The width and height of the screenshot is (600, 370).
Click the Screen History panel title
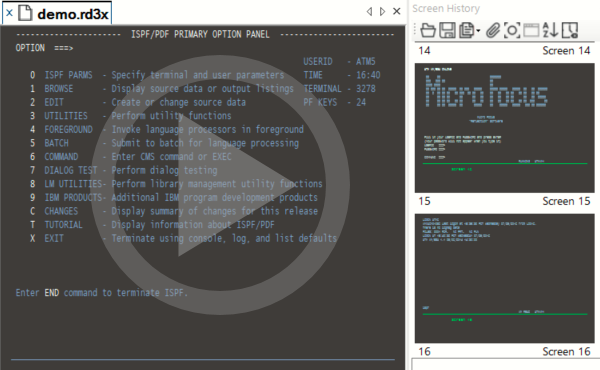tap(446, 8)
